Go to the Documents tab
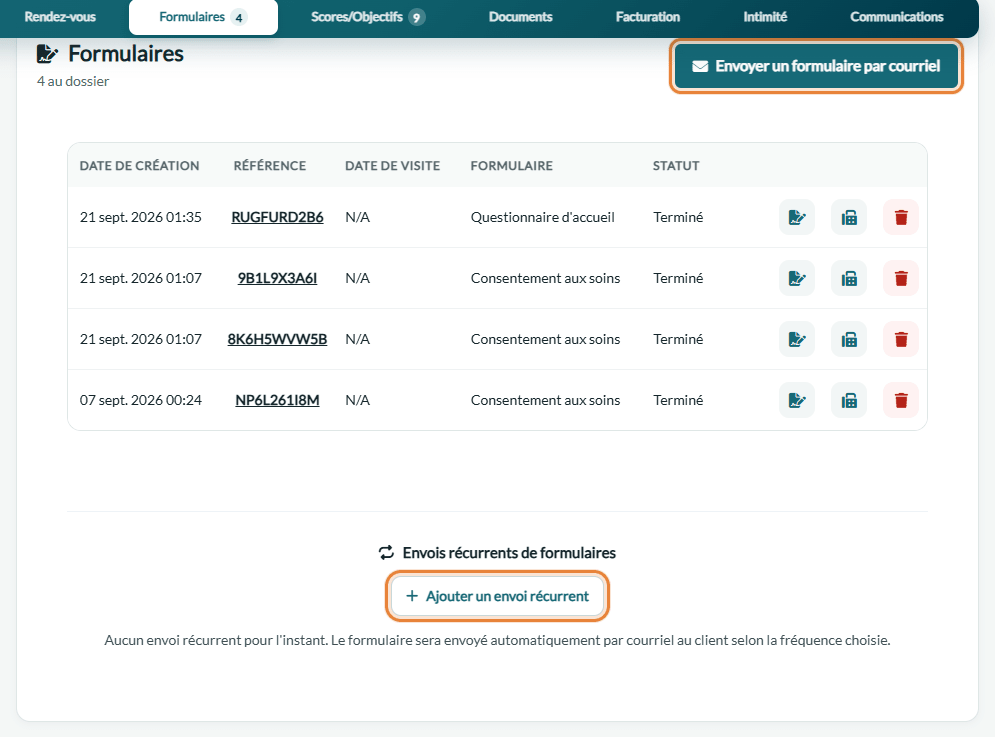This screenshot has height=737, width=995. click(520, 17)
